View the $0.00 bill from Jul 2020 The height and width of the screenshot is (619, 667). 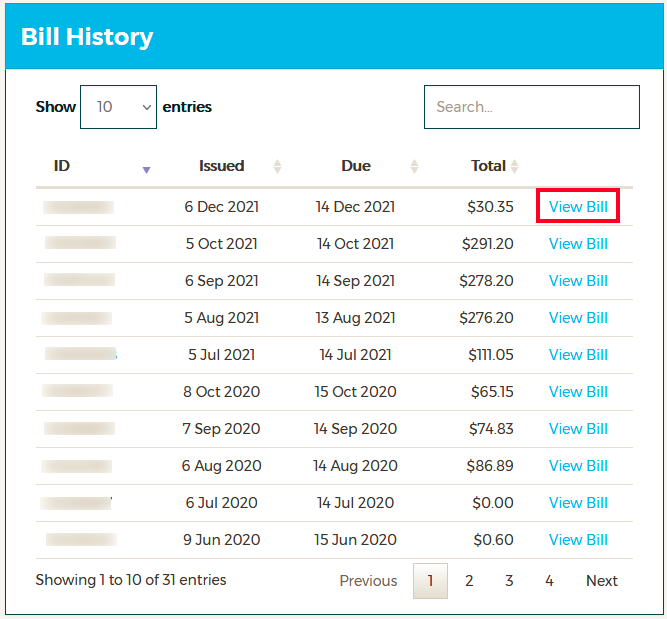coord(578,503)
